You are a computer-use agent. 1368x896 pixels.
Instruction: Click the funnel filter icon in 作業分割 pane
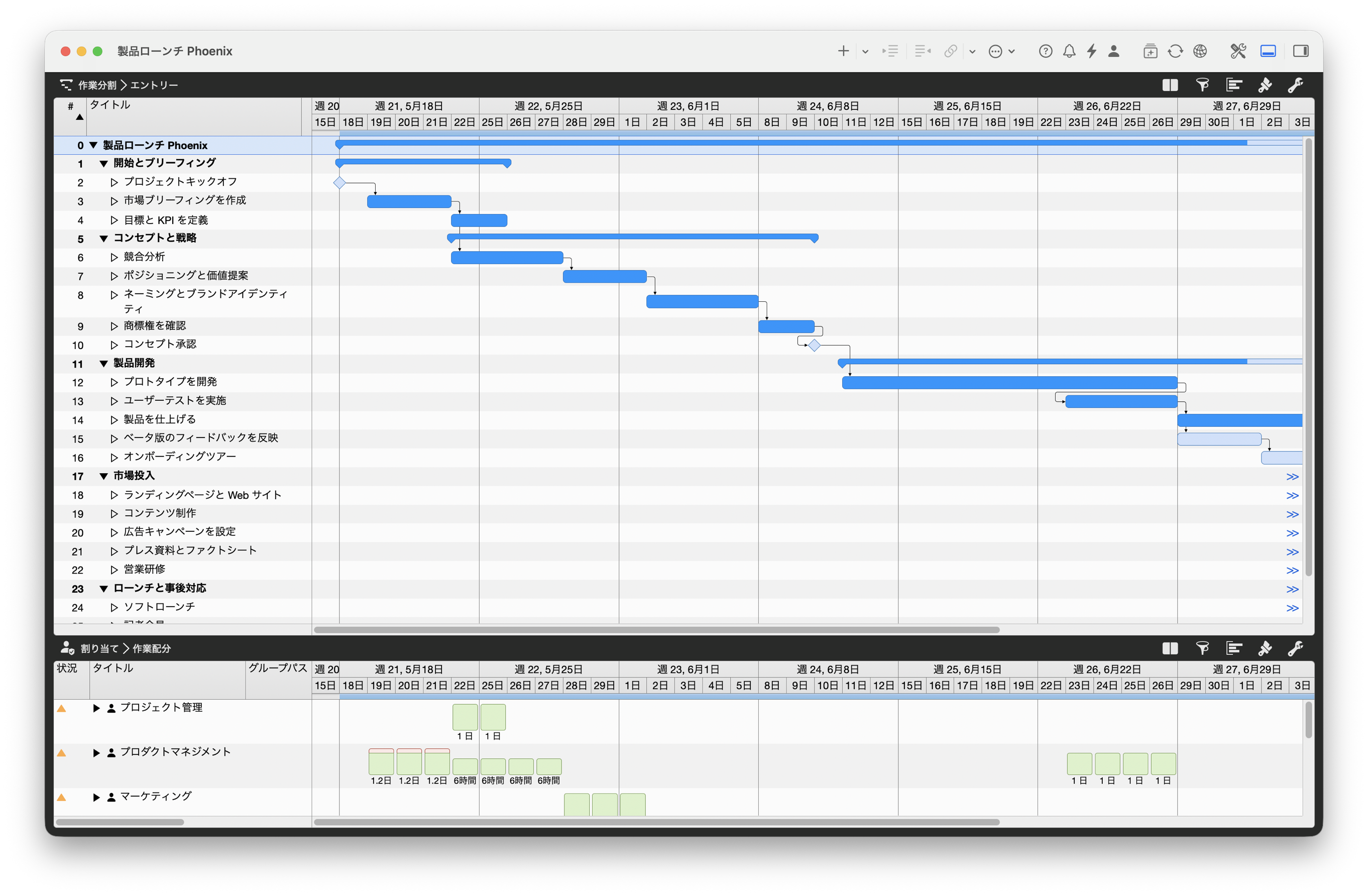click(x=1202, y=85)
